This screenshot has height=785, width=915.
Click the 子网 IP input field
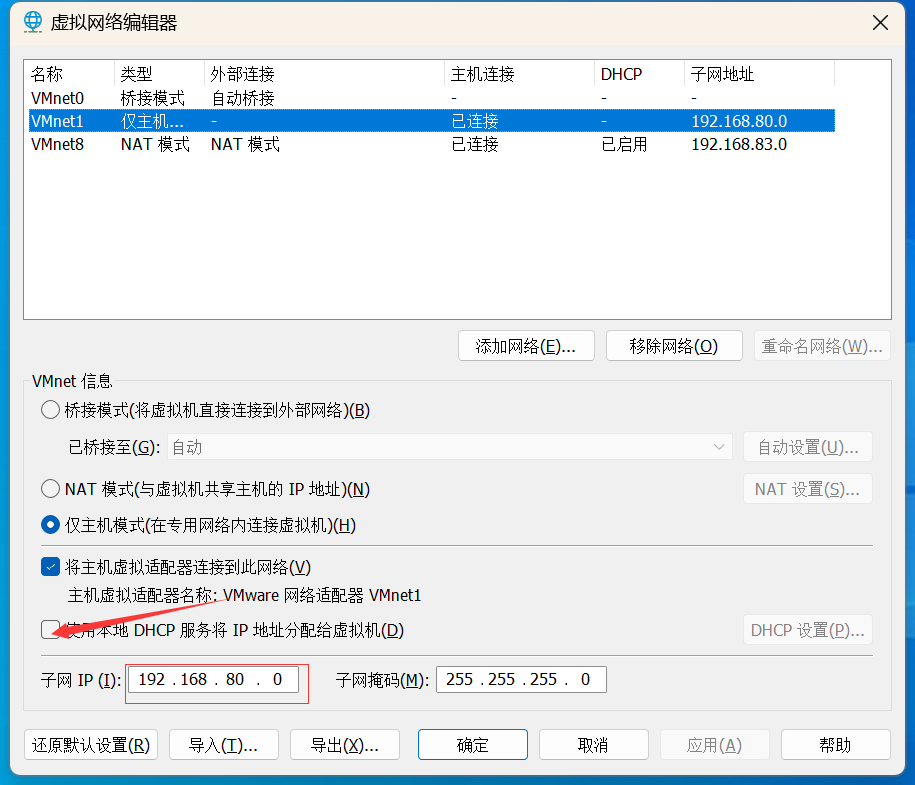(x=214, y=679)
